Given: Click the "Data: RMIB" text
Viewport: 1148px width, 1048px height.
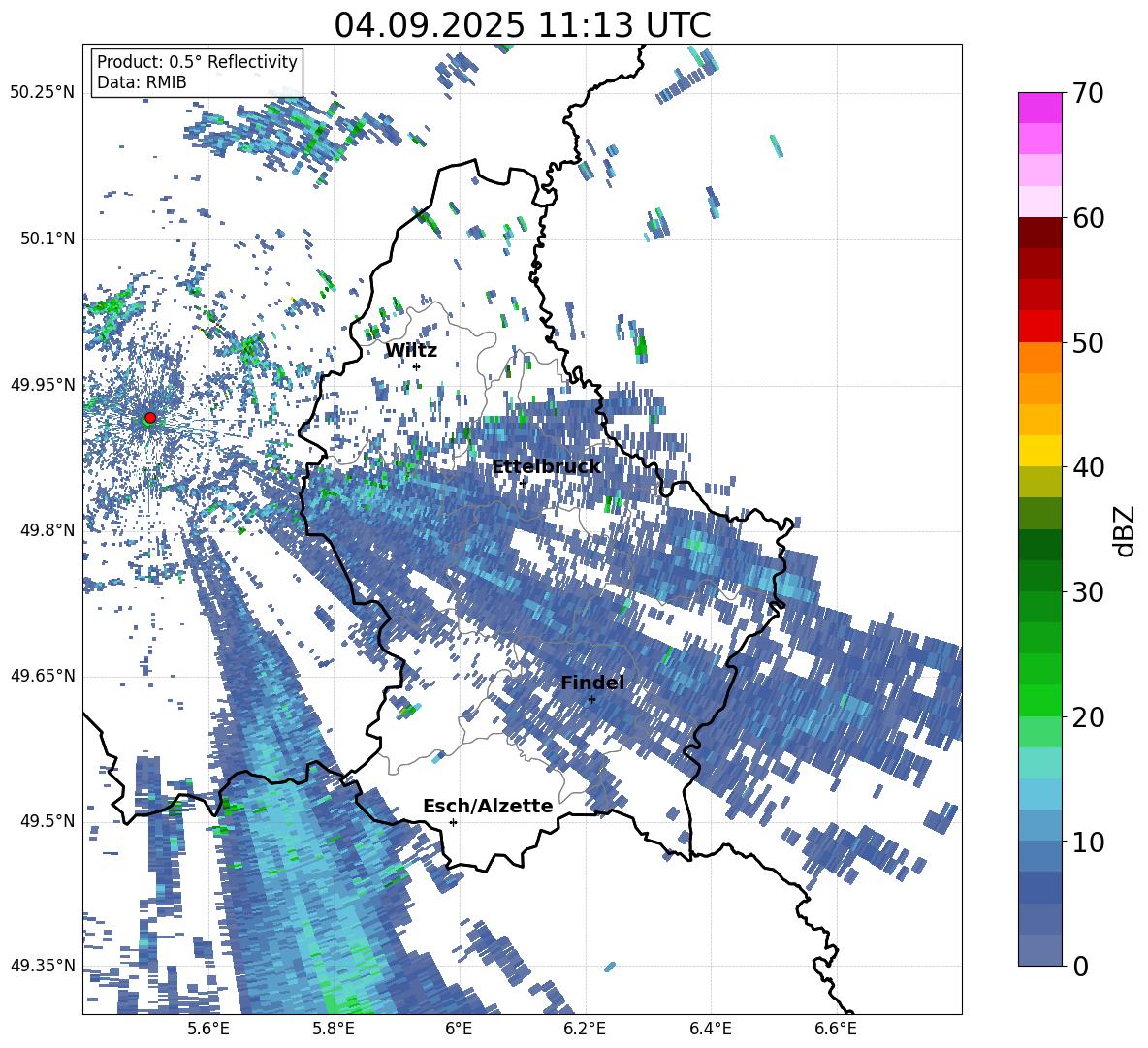Looking at the screenshot, I should click(142, 82).
